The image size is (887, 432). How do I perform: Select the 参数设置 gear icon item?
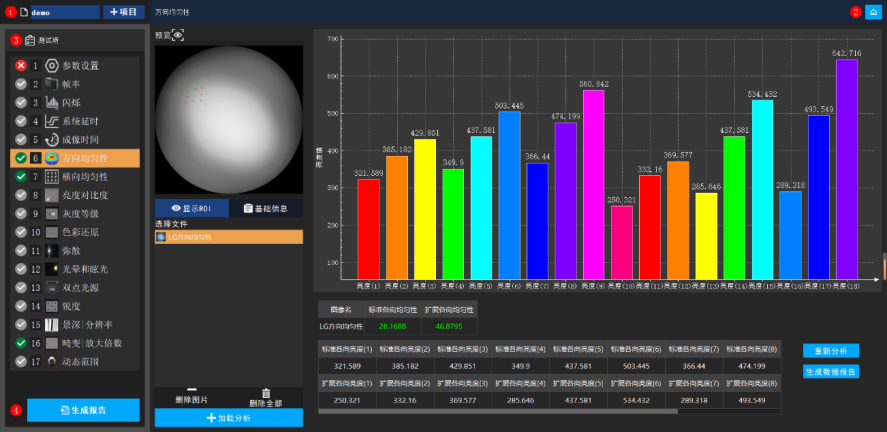click(52, 65)
